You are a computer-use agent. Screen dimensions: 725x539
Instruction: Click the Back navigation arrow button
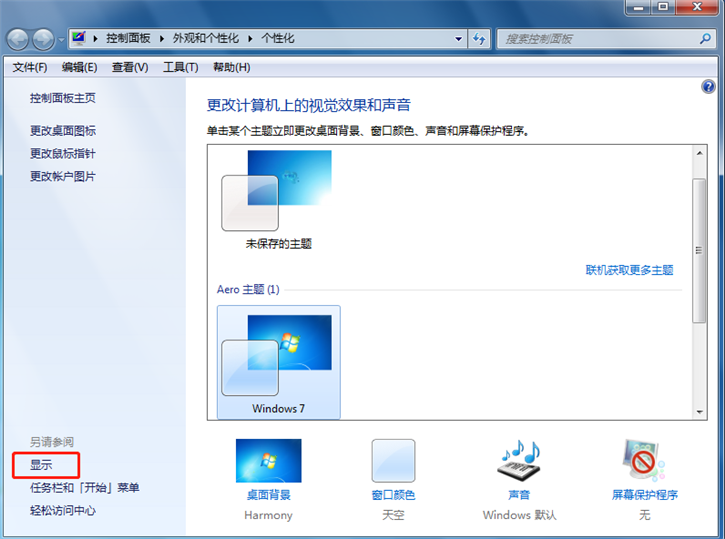(18, 39)
